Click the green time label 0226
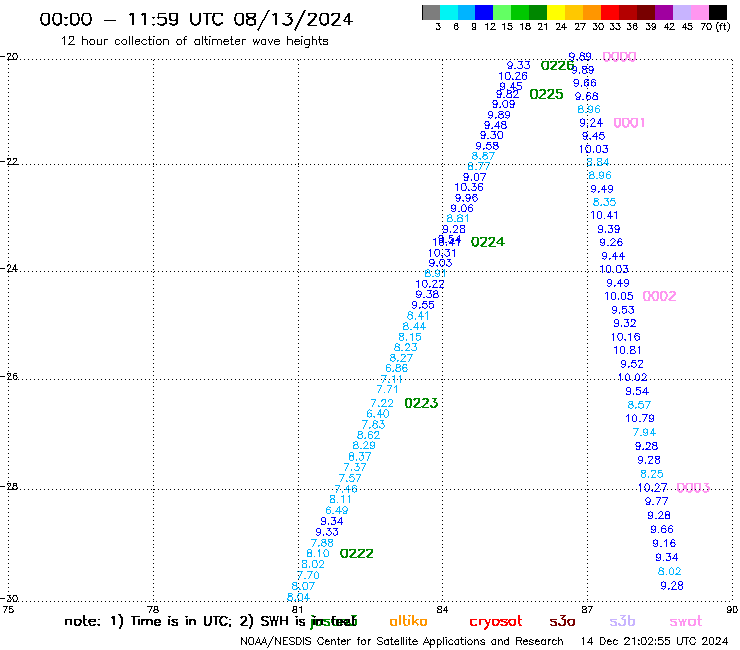740x650 pixels. [x=557, y=66]
